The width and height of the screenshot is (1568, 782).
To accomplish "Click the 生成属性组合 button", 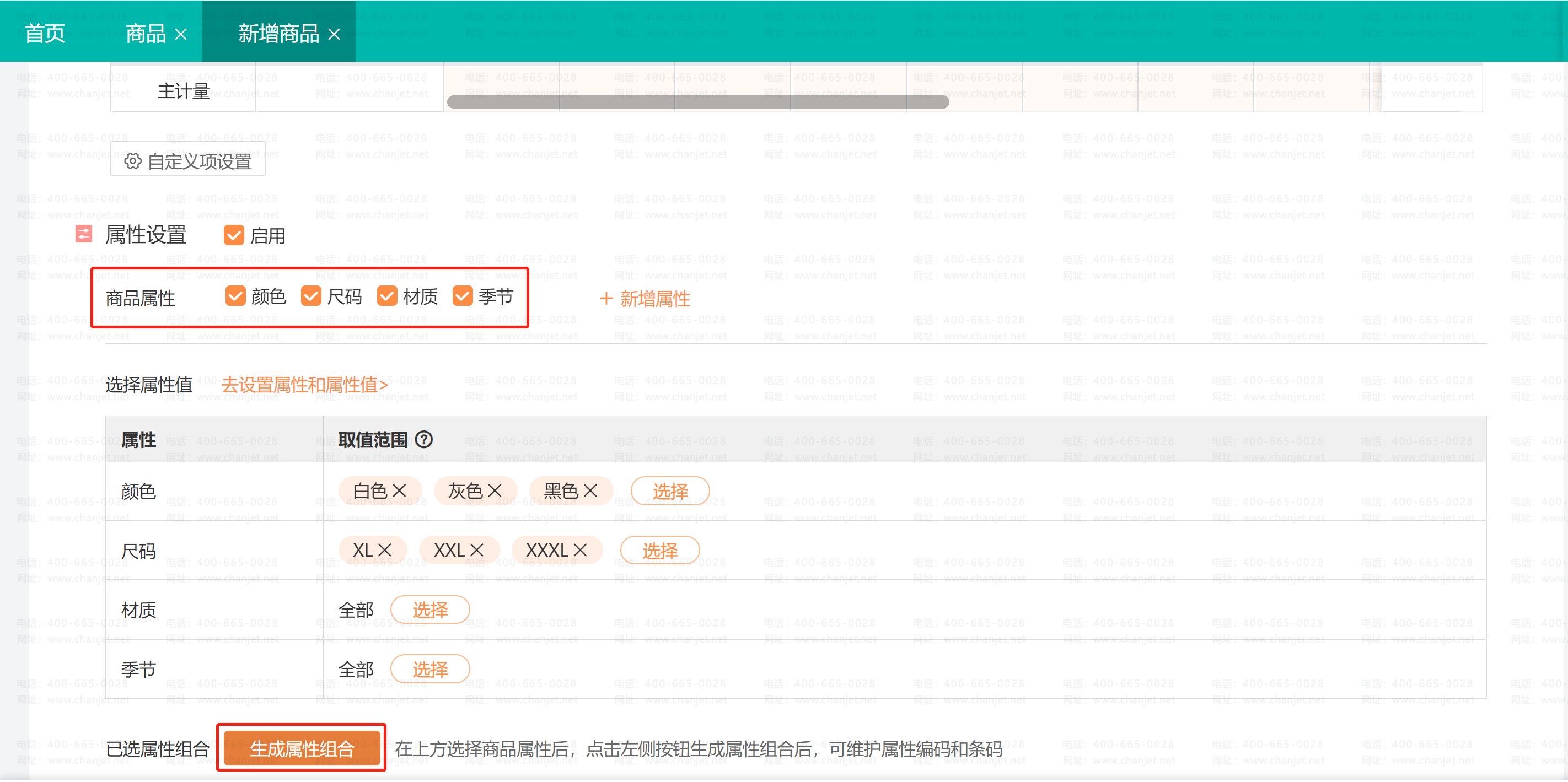I will [302, 748].
